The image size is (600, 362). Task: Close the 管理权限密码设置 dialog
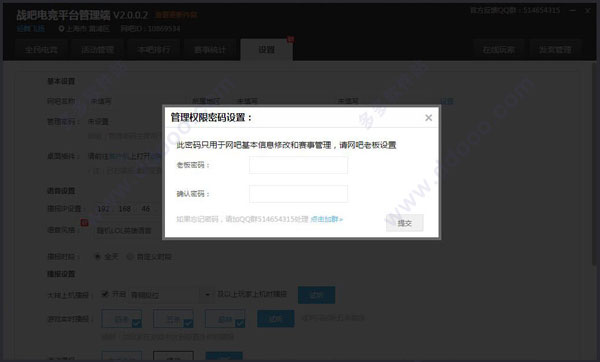point(429,118)
